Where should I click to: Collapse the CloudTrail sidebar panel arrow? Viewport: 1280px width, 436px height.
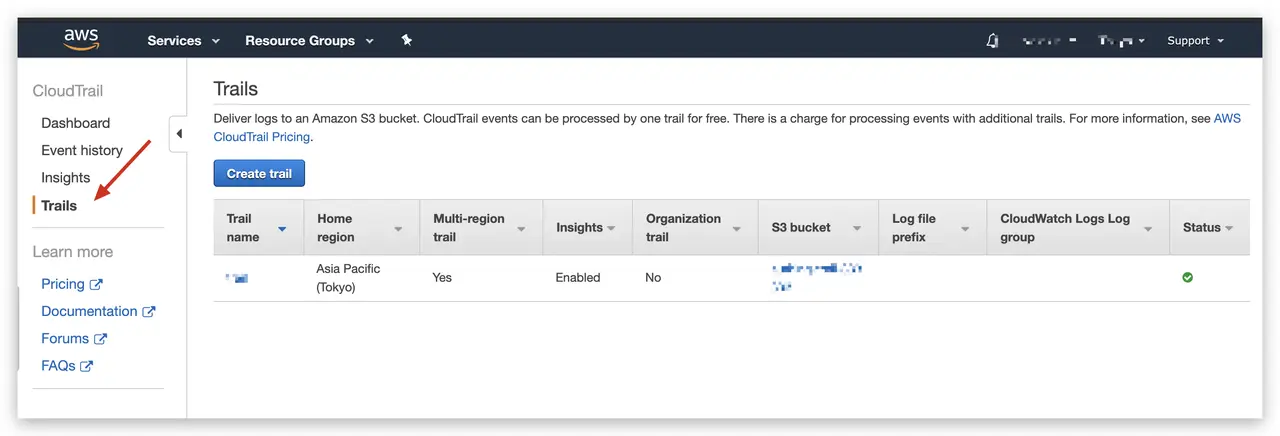[x=178, y=134]
